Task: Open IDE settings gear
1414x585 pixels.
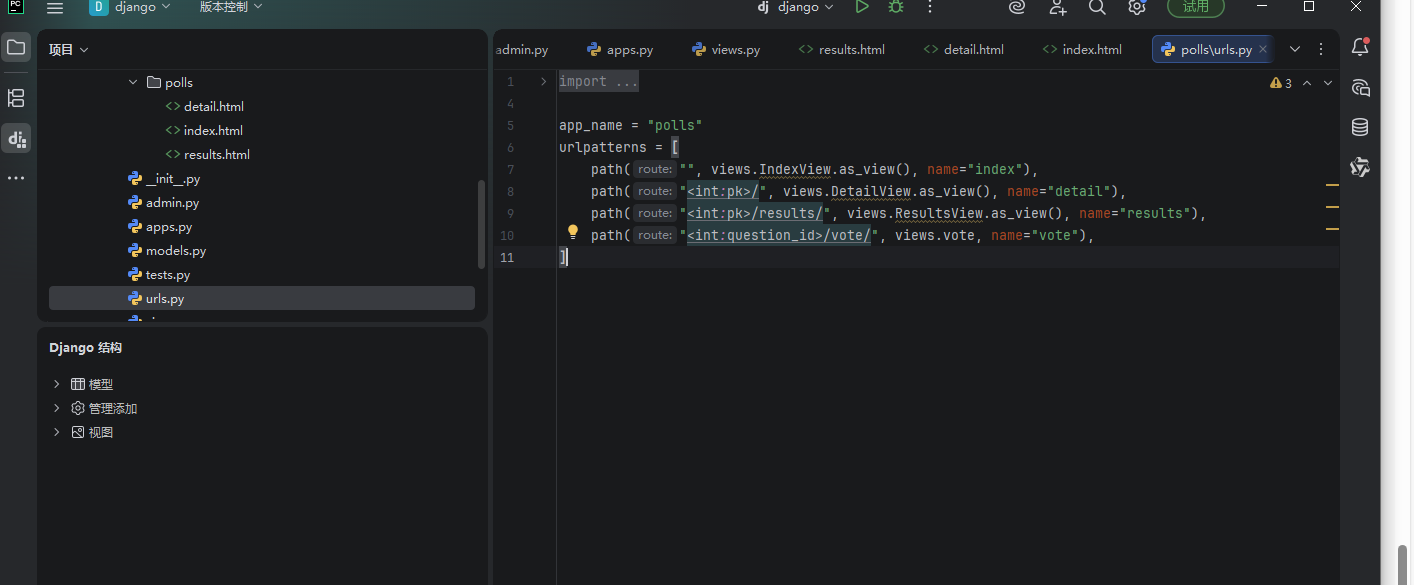Action: [x=1137, y=7]
